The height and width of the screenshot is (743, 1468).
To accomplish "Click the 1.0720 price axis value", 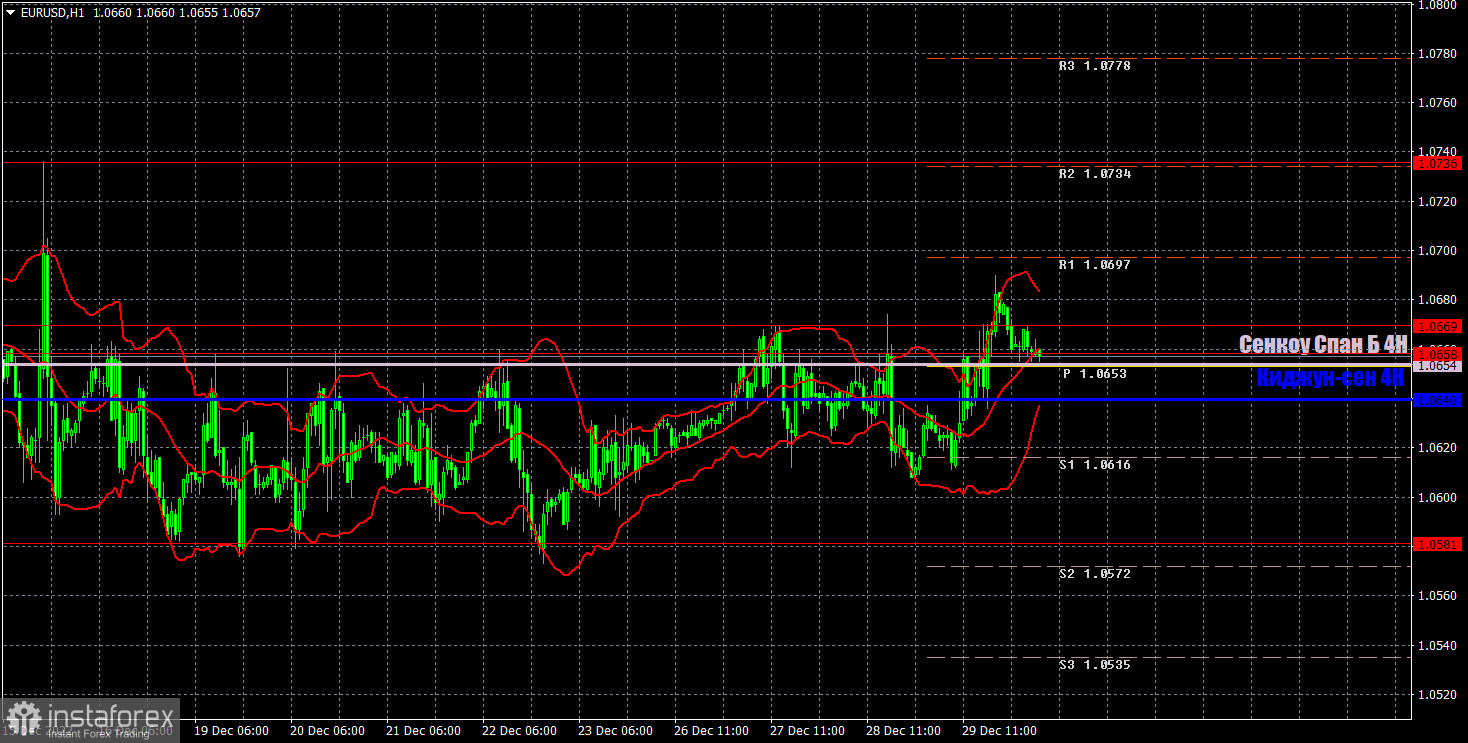I will (1438, 201).
